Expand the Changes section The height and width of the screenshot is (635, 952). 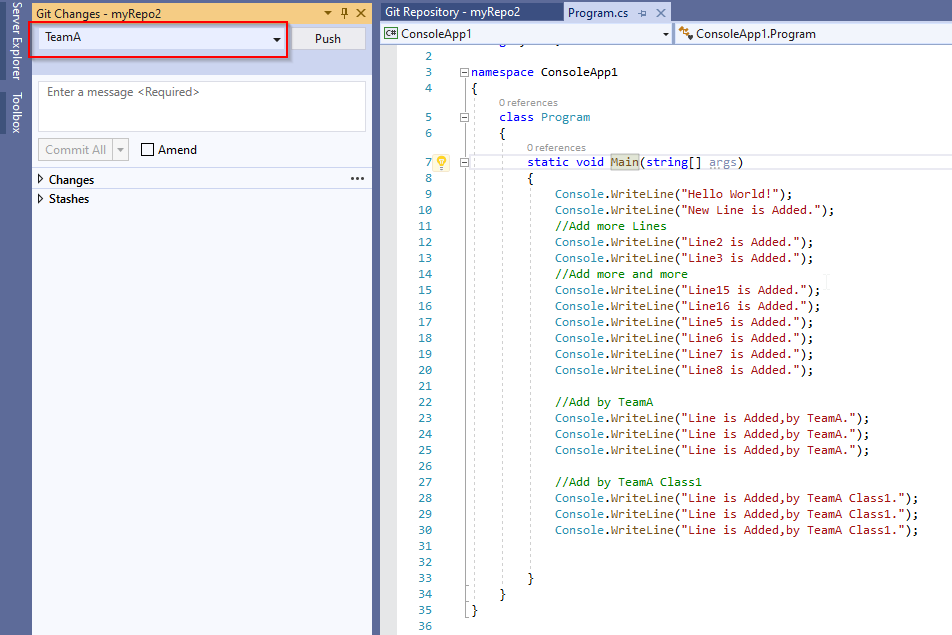click(41, 179)
